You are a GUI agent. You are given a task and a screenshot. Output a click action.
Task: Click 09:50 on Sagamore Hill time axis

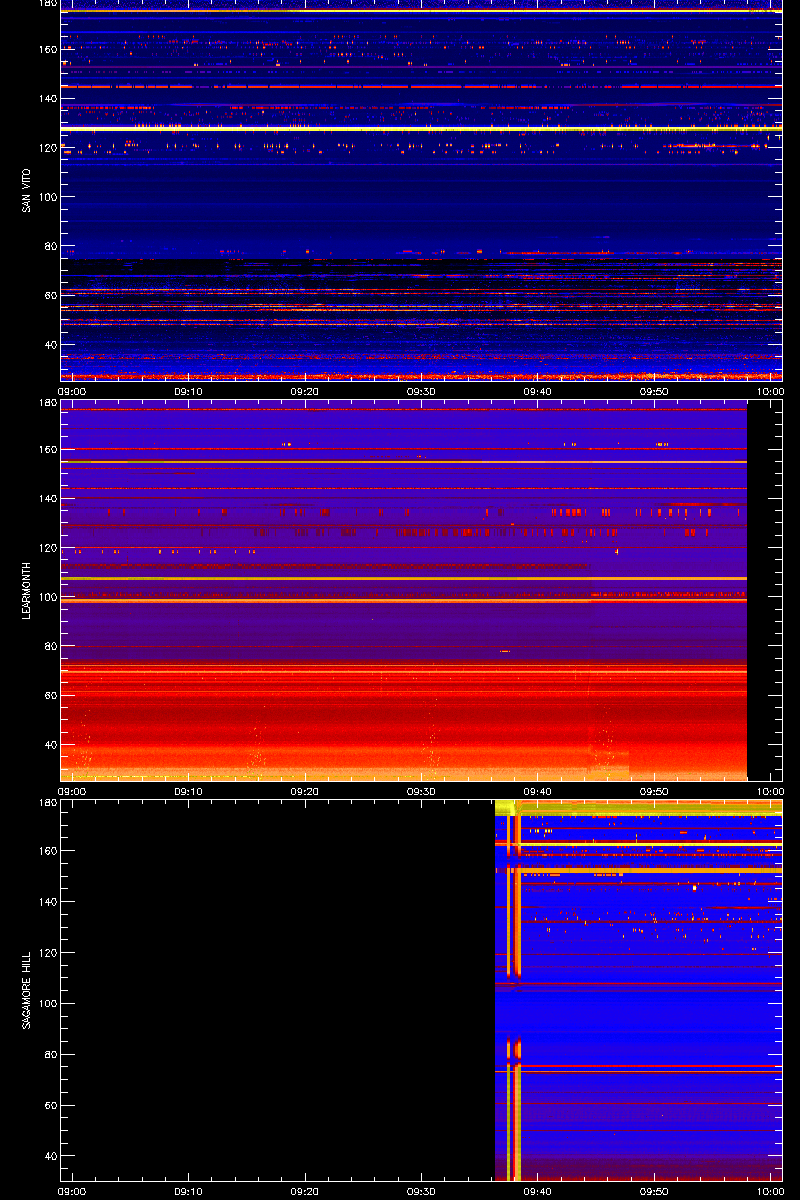point(654,1192)
